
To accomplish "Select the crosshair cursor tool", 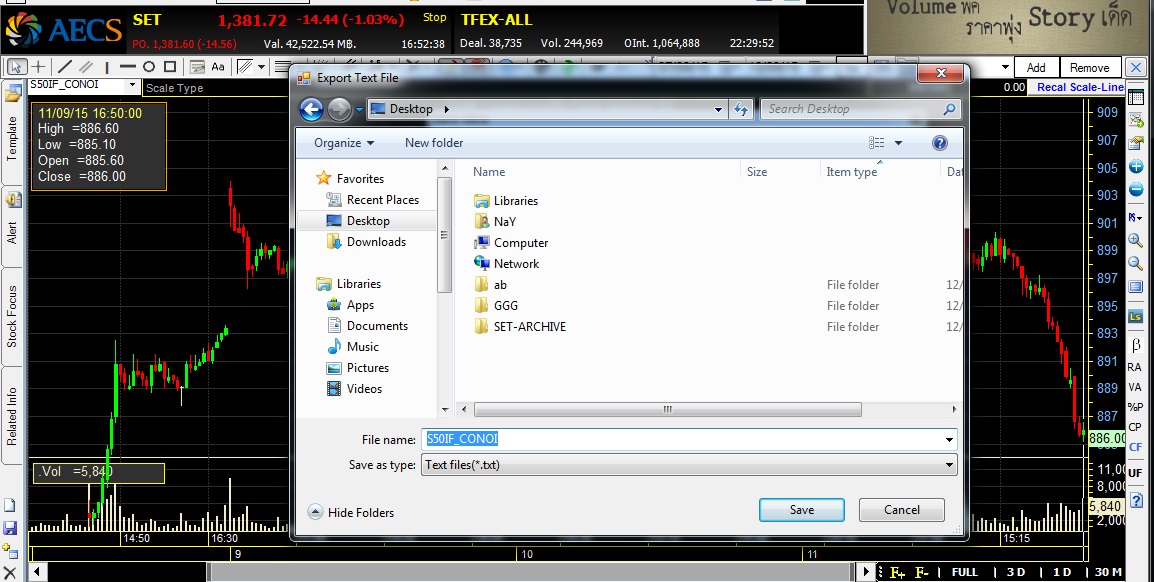I will (38, 67).
